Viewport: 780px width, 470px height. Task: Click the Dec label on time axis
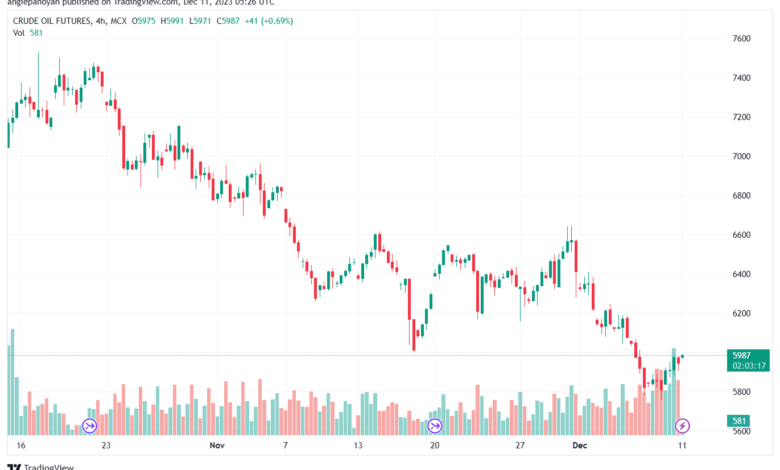pos(580,445)
